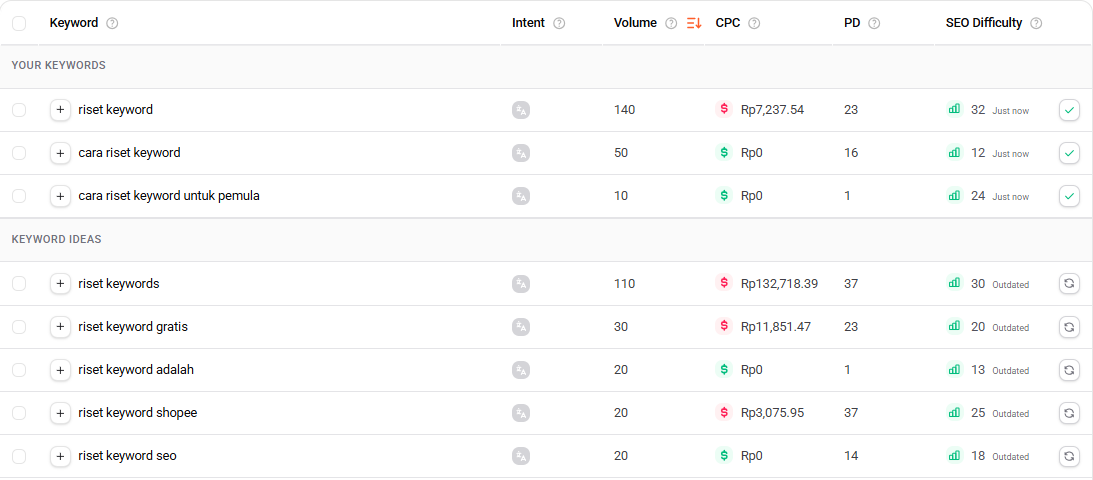Image resolution: width=1093 pixels, height=480 pixels.
Task: Click the KEYWORD IDEAS section label
Action: pyautogui.click(x=56, y=239)
